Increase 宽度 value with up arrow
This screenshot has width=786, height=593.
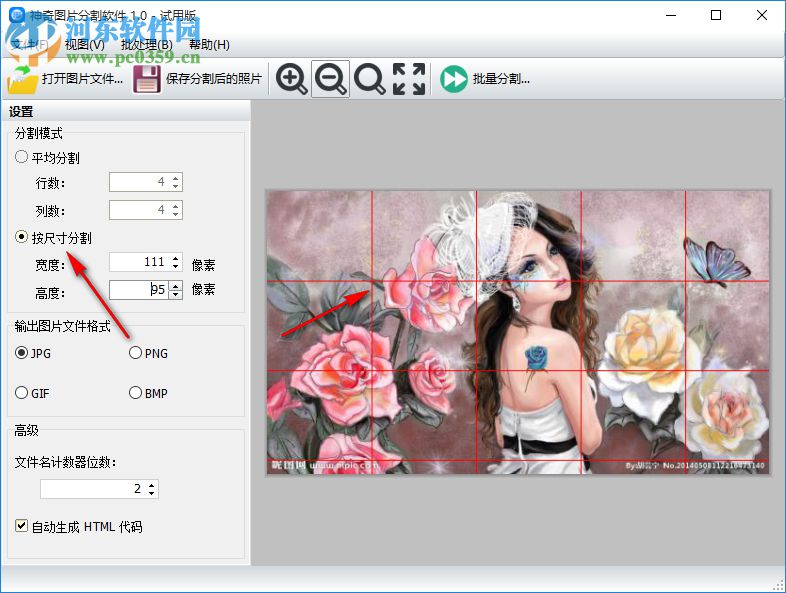click(x=175, y=258)
